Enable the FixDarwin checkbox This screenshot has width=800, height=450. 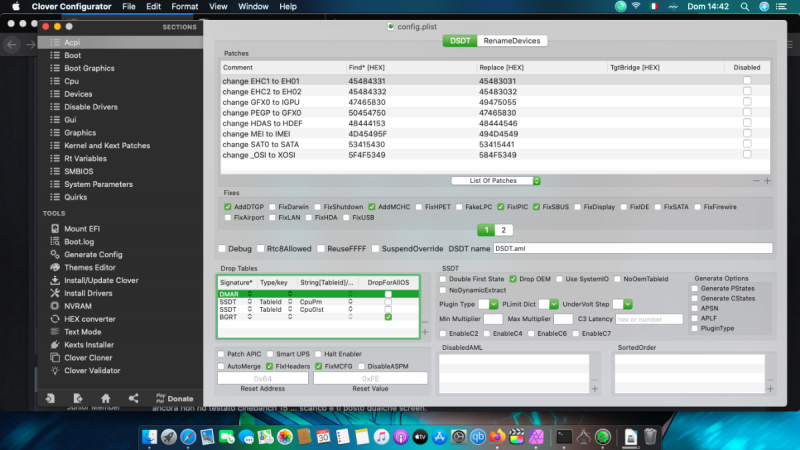click(x=271, y=207)
